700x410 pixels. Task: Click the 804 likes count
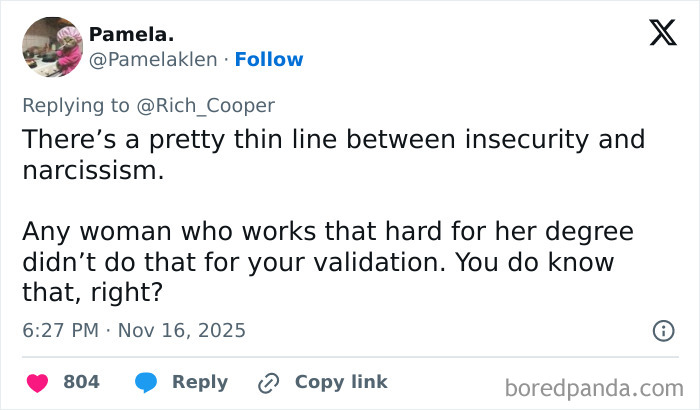coord(81,382)
